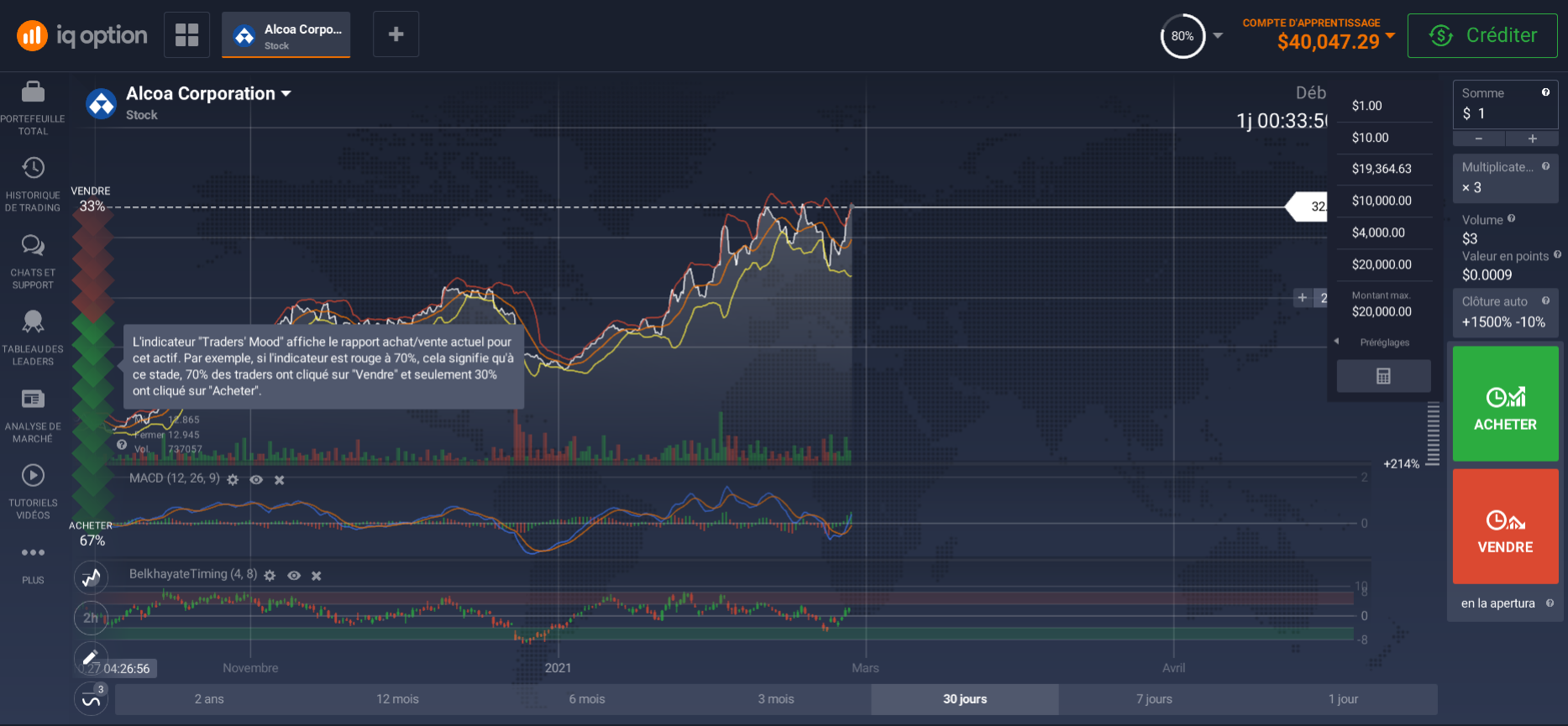The image size is (1568, 726).
Task: Toggle BelkhayateTiming visibility eye
Action: click(294, 576)
